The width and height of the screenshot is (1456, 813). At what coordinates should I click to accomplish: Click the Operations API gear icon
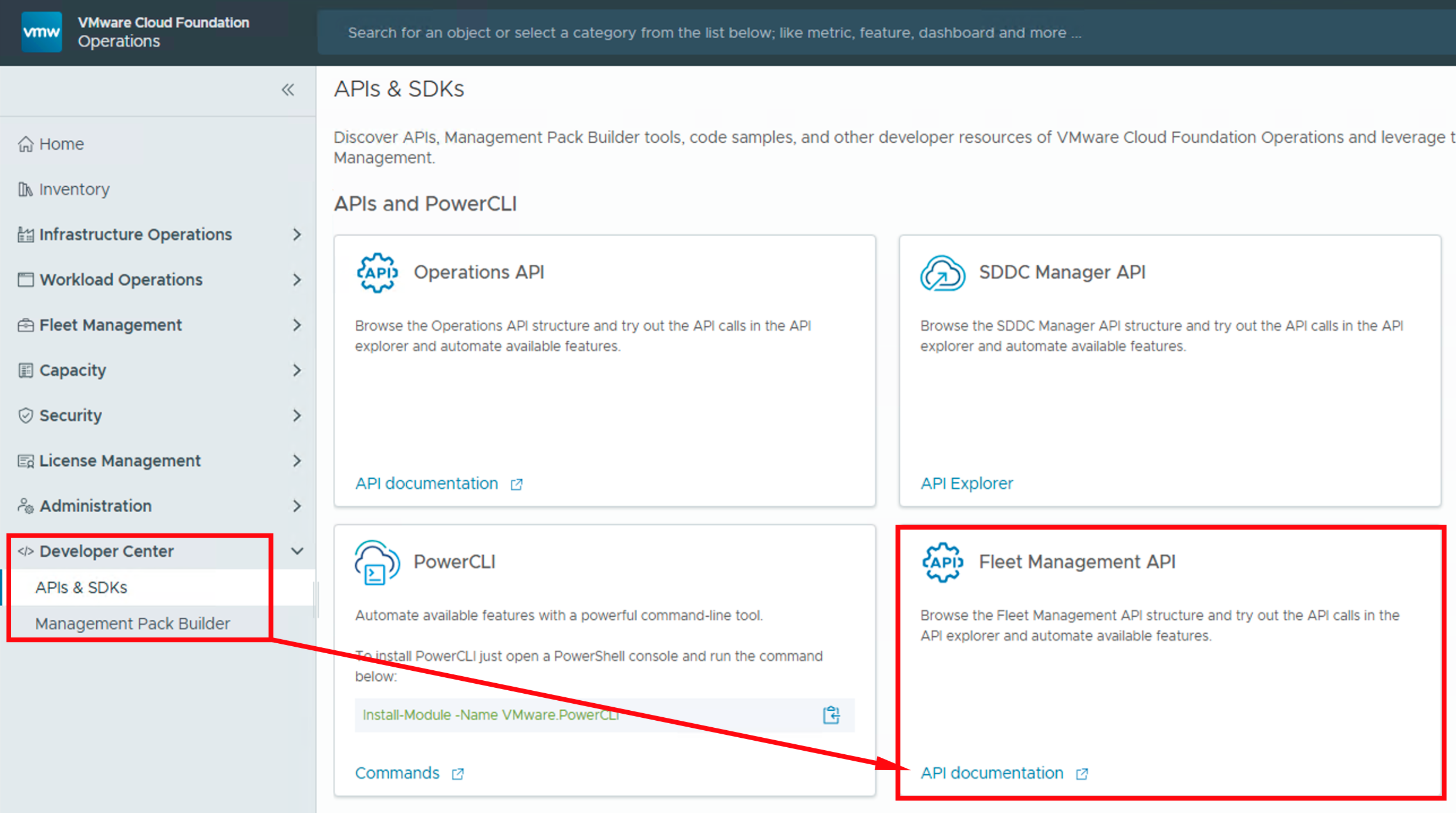coord(377,273)
